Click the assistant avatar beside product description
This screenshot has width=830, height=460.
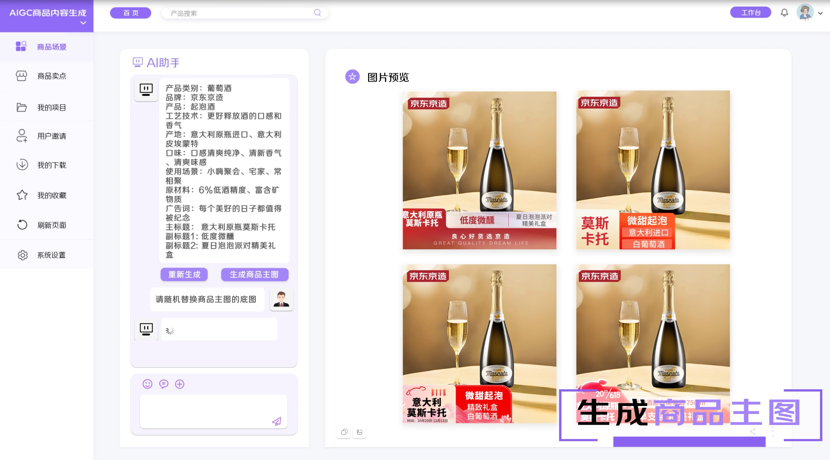[x=146, y=89]
